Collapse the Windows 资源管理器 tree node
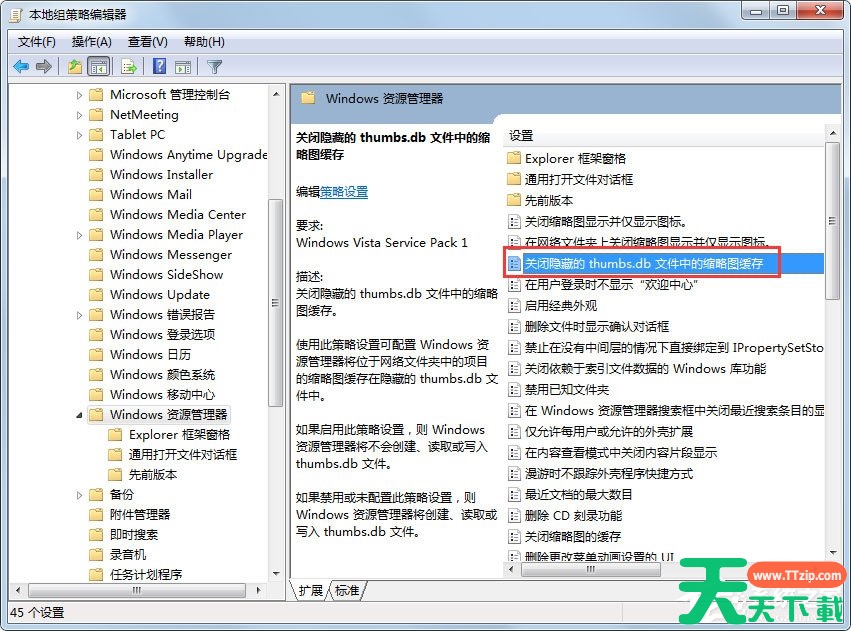The width and height of the screenshot is (851, 631). (79, 415)
